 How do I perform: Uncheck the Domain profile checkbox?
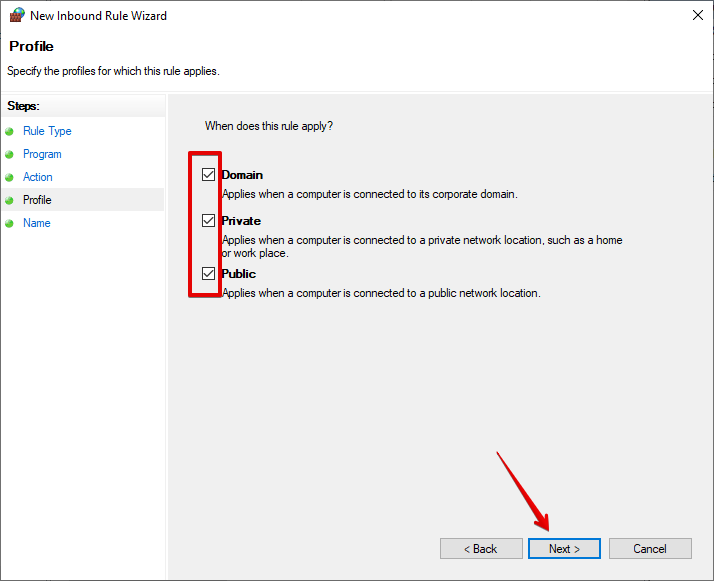pos(208,174)
